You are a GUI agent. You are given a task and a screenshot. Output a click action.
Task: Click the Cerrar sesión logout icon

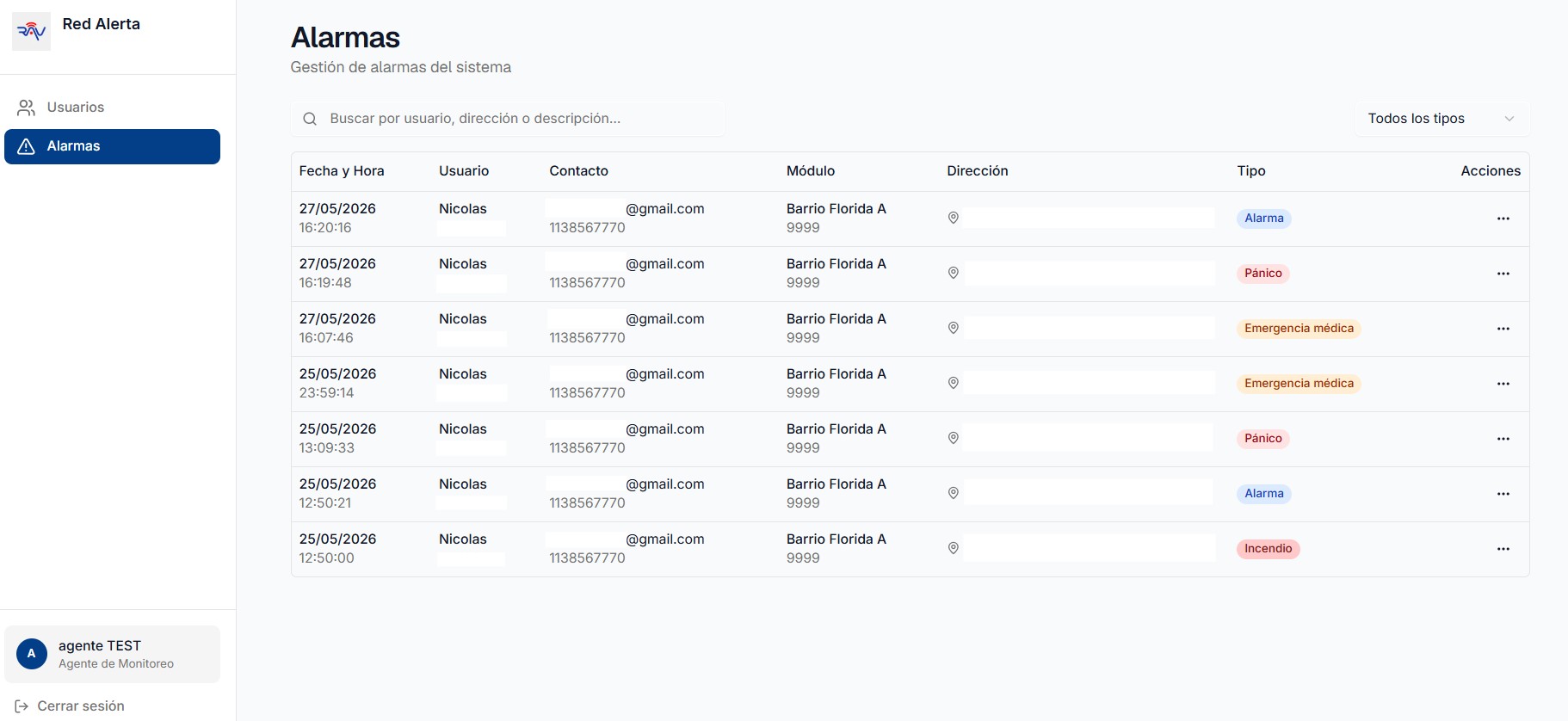point(22,706)
